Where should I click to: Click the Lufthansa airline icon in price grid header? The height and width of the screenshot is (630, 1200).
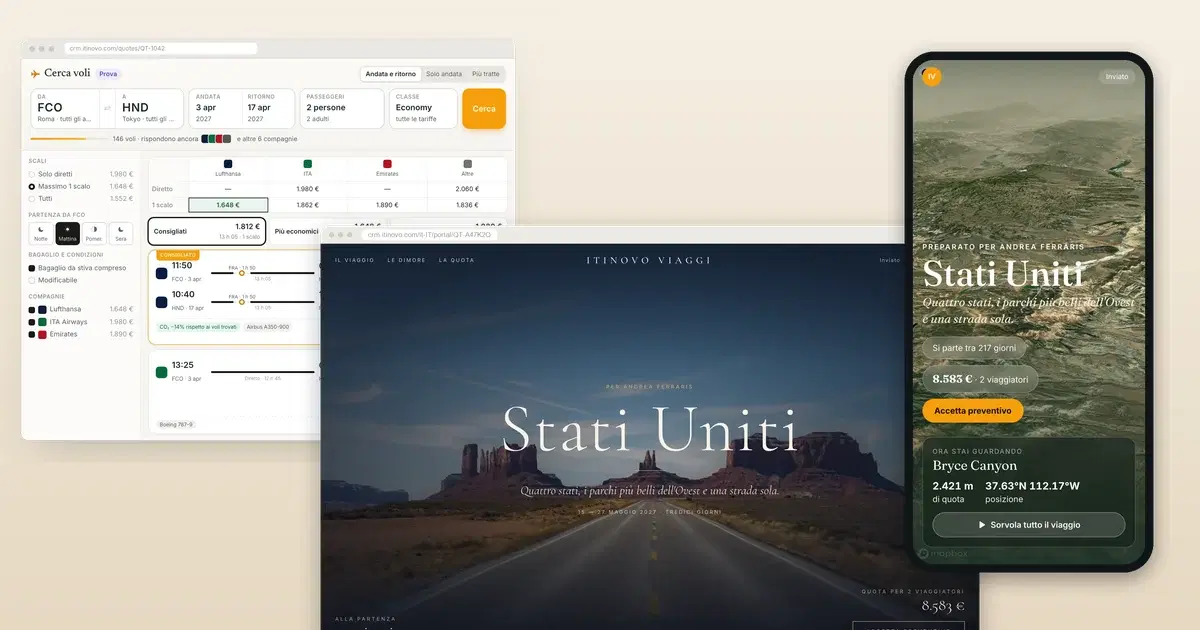pos(228,164)
